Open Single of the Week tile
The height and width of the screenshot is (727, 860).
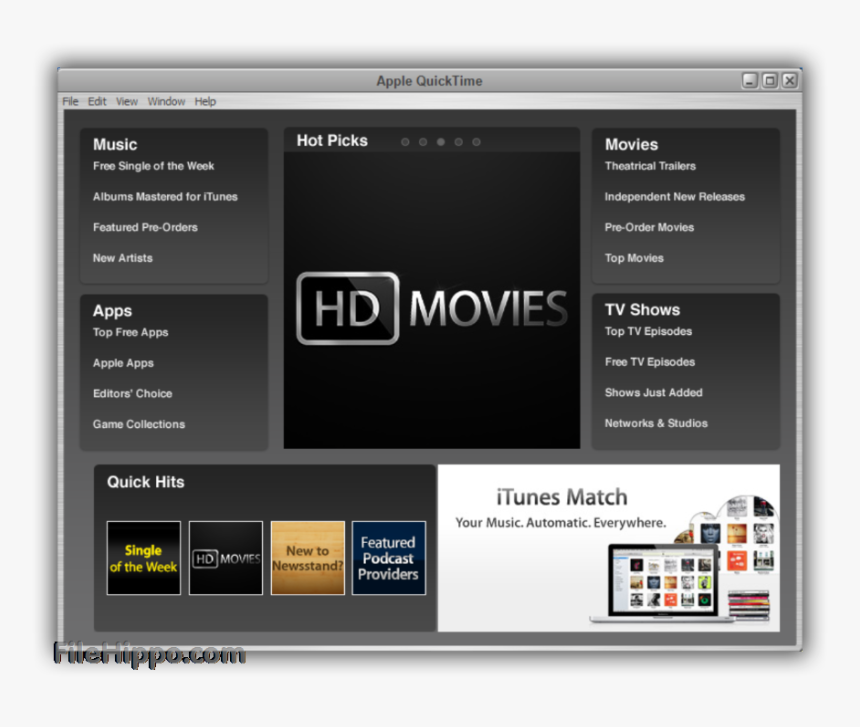click(144, 558)
